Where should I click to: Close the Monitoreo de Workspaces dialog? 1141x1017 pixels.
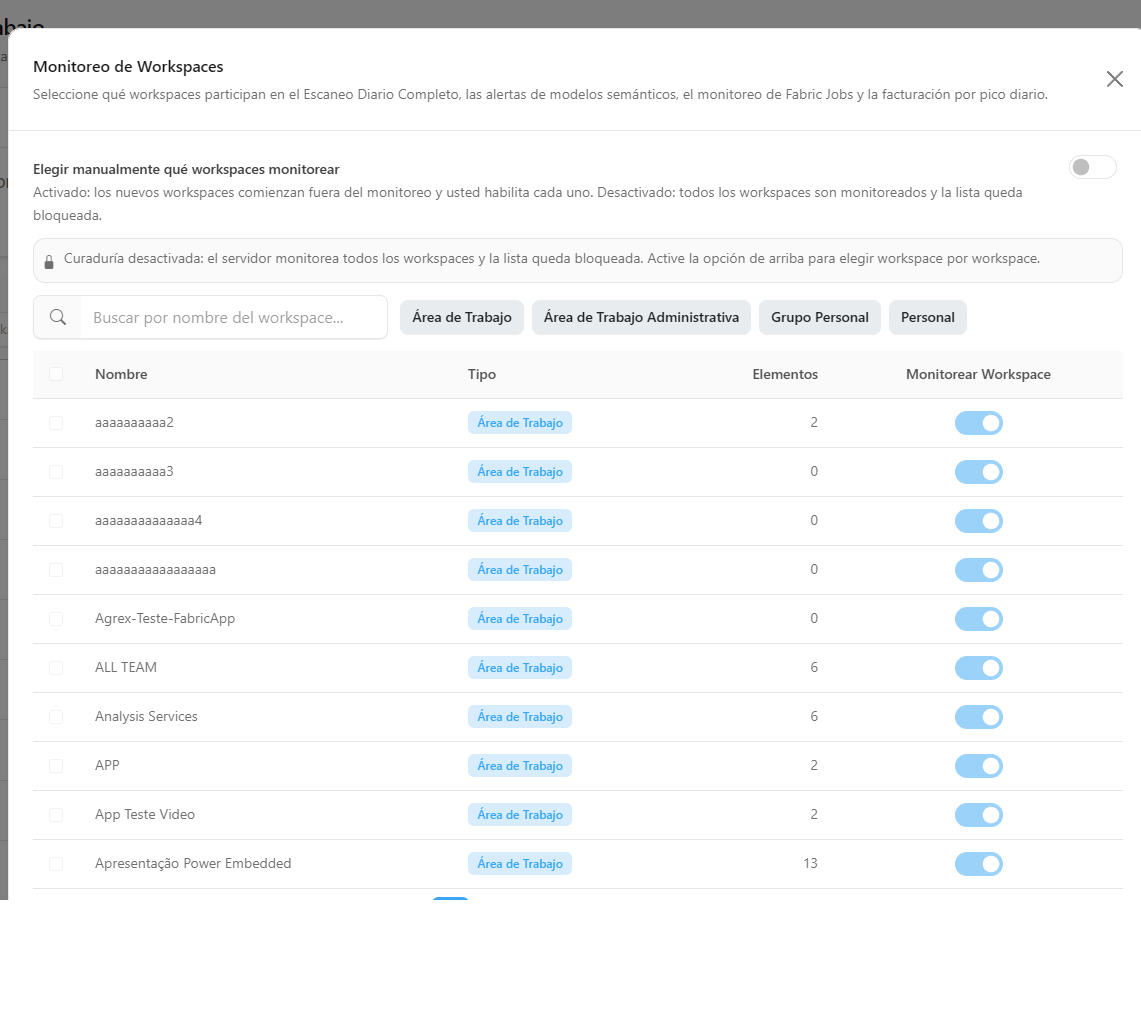tap(1114, 79)
